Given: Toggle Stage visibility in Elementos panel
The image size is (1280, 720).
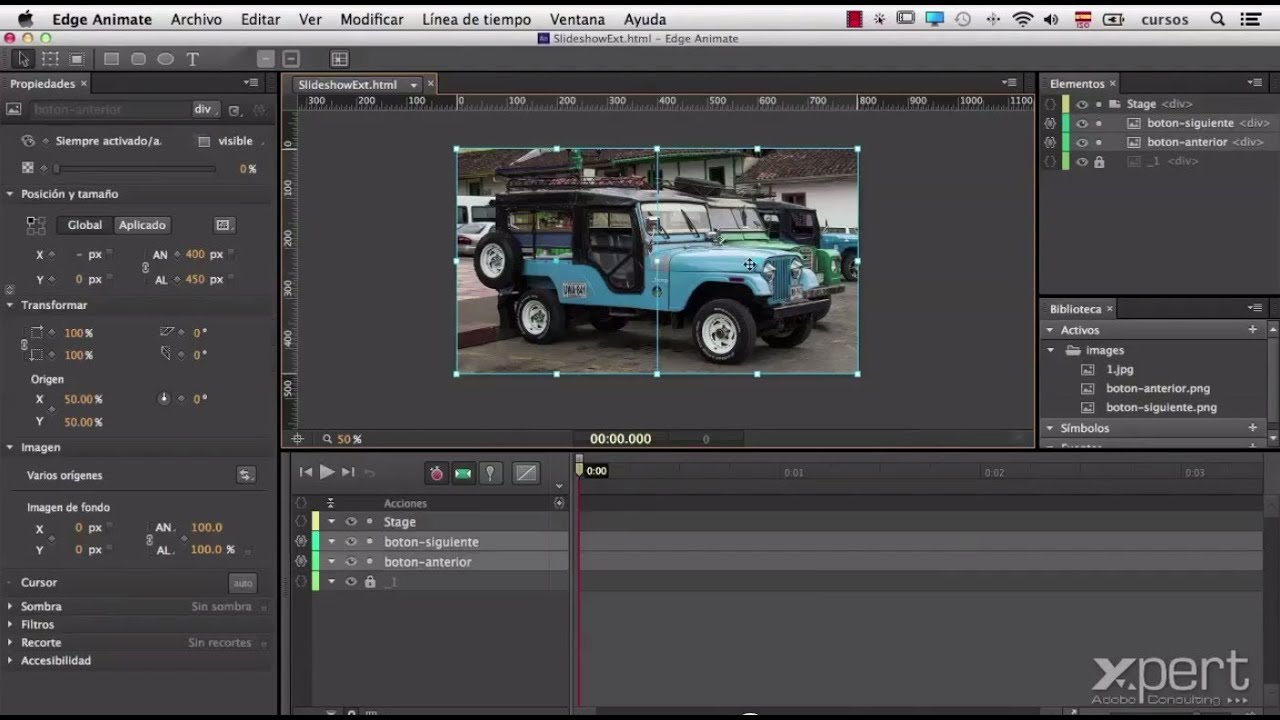Looking at the screenshot, I should (x=1082, y=104).
